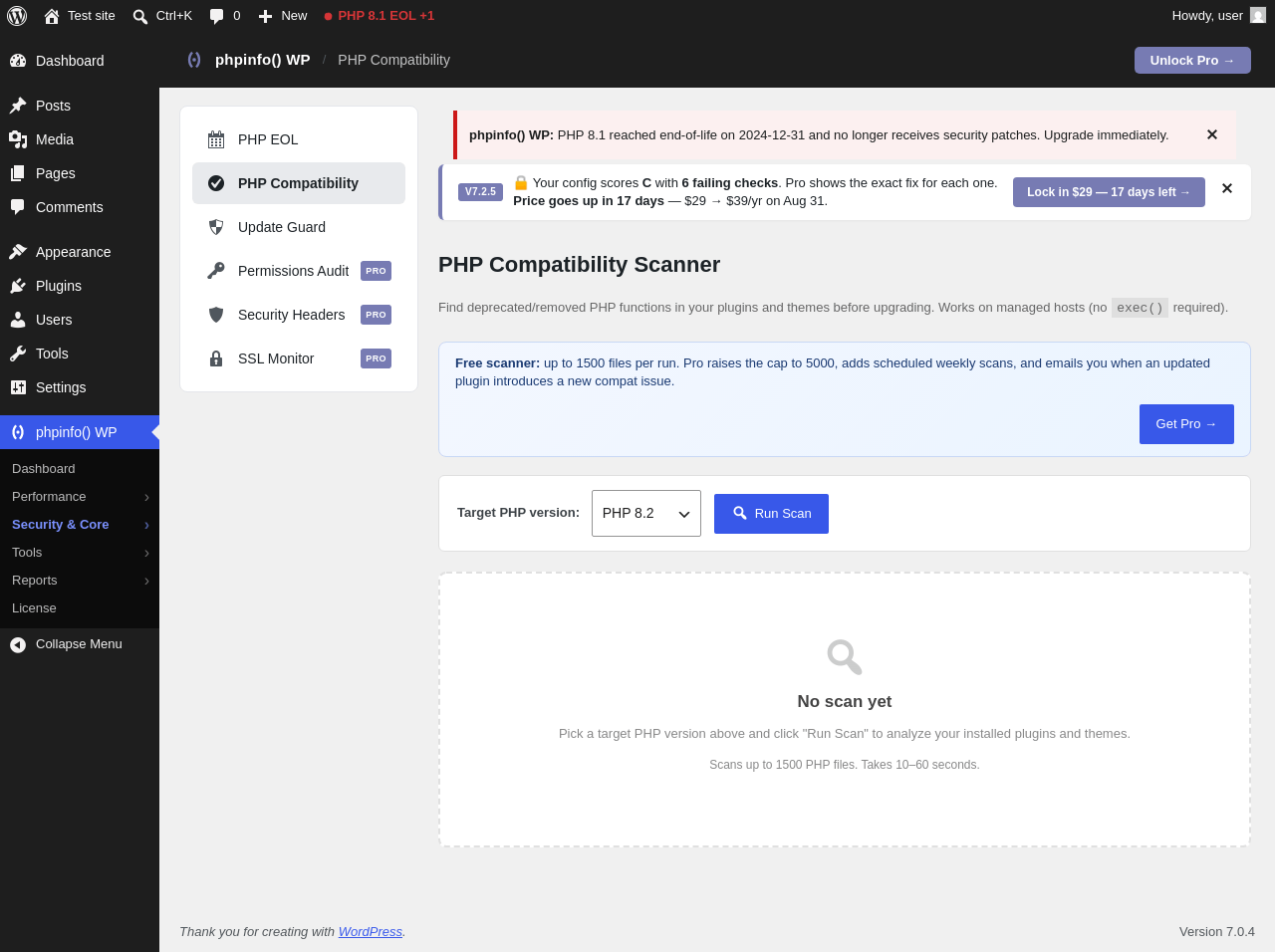Open Permissions Audit PRO tab
1275x952 pixels.
click(299, 271)
